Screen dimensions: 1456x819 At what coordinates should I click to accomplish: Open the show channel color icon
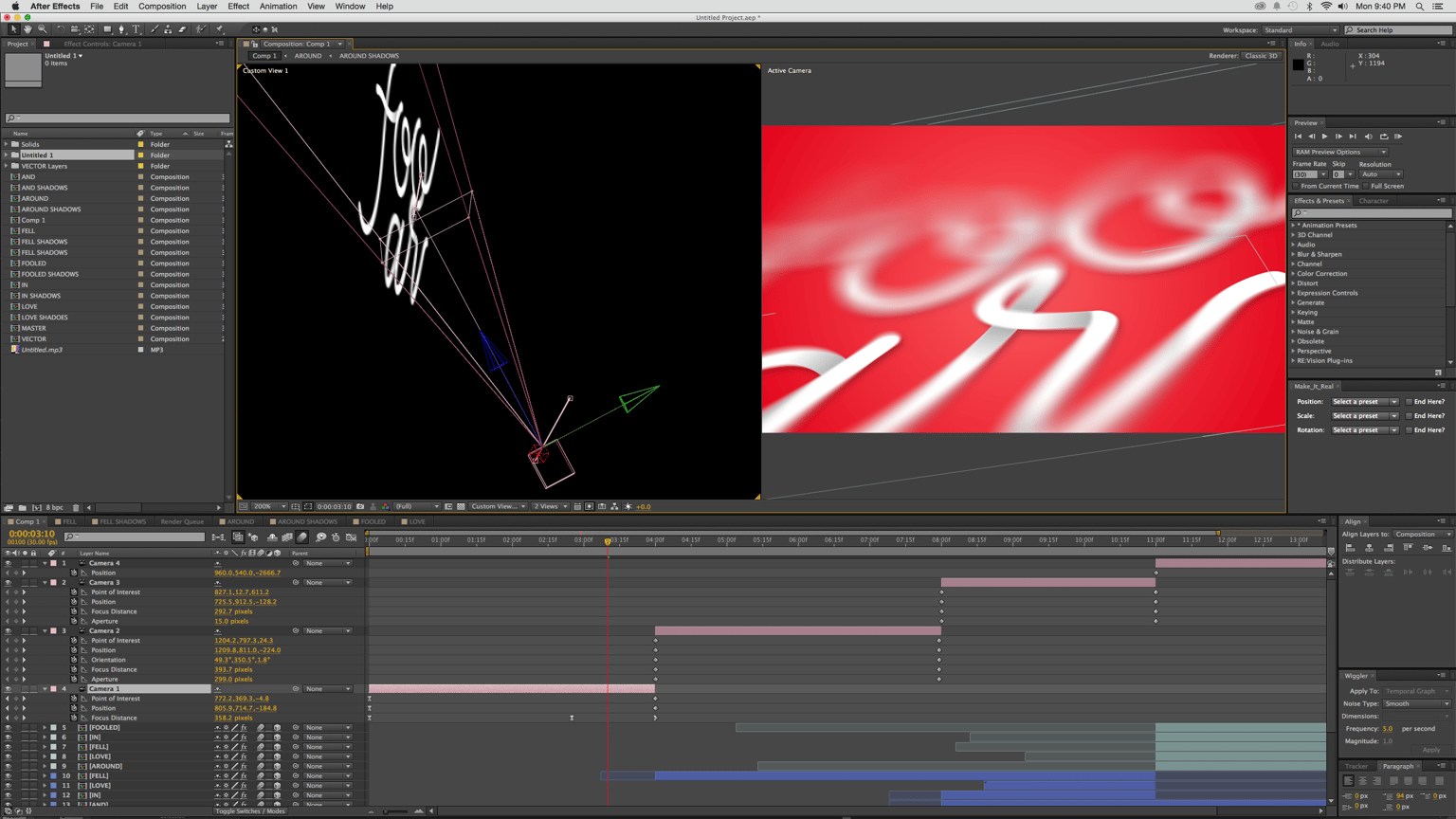[x=386, y=506]
